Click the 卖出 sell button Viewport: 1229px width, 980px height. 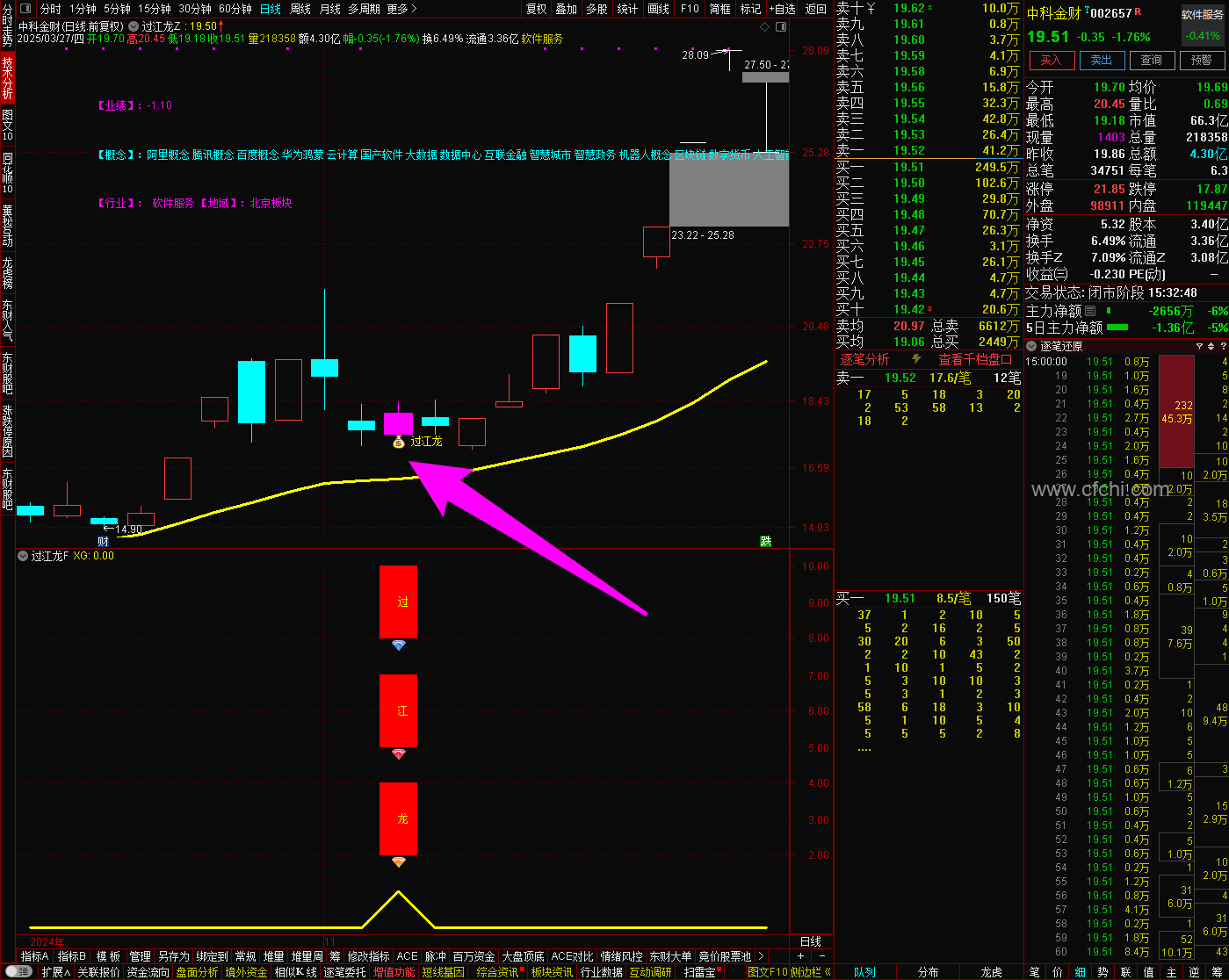click(1102, 61)
